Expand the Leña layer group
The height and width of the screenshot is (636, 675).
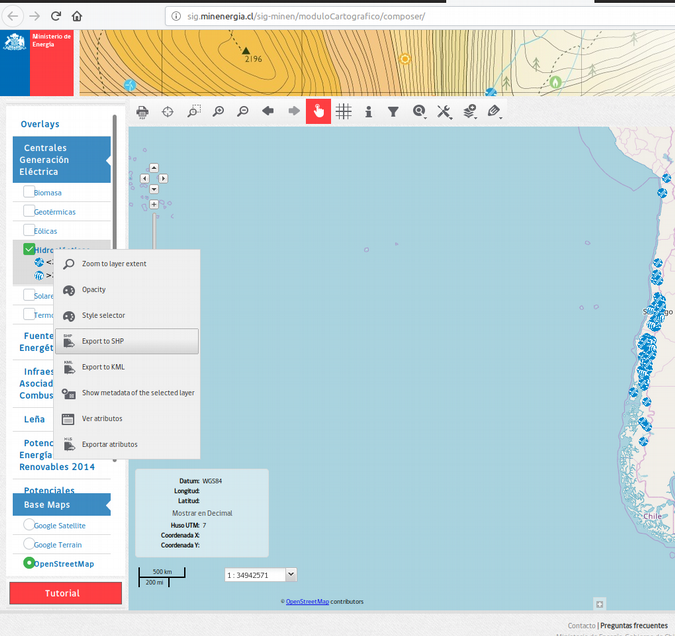(35, 419)
